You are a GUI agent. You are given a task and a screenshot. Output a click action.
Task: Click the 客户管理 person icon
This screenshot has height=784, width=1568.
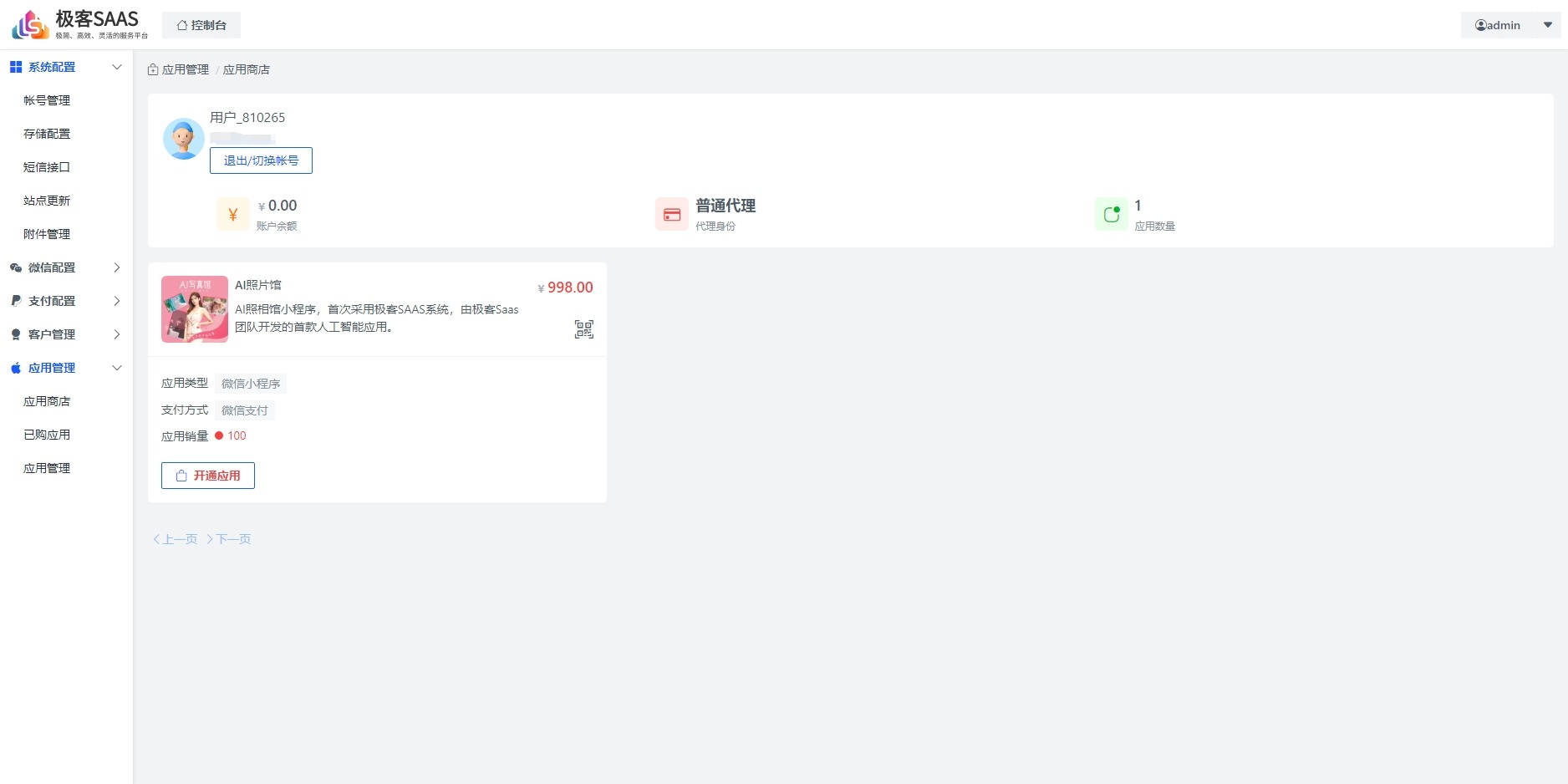16,334
